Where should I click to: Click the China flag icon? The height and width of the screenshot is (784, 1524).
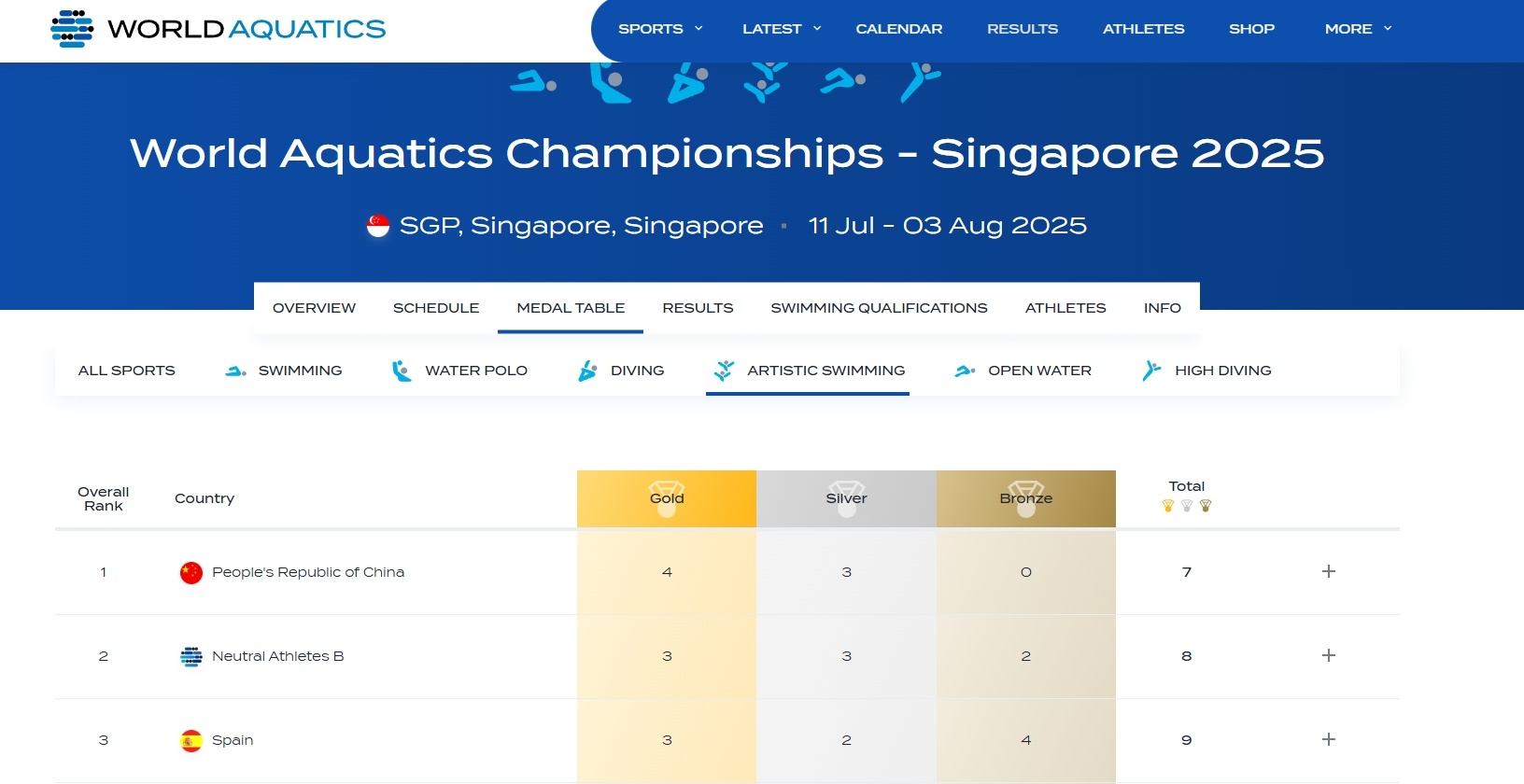point(191,573)
